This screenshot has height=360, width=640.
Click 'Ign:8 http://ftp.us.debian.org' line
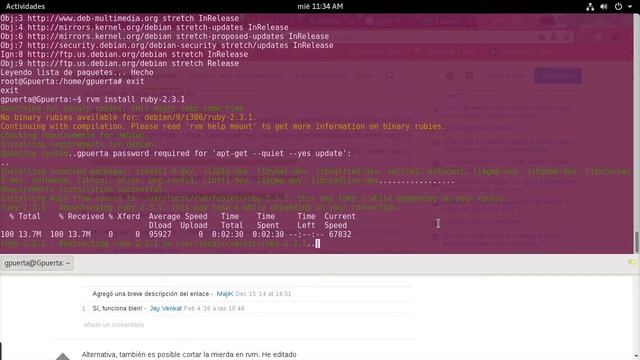point(124,54)
